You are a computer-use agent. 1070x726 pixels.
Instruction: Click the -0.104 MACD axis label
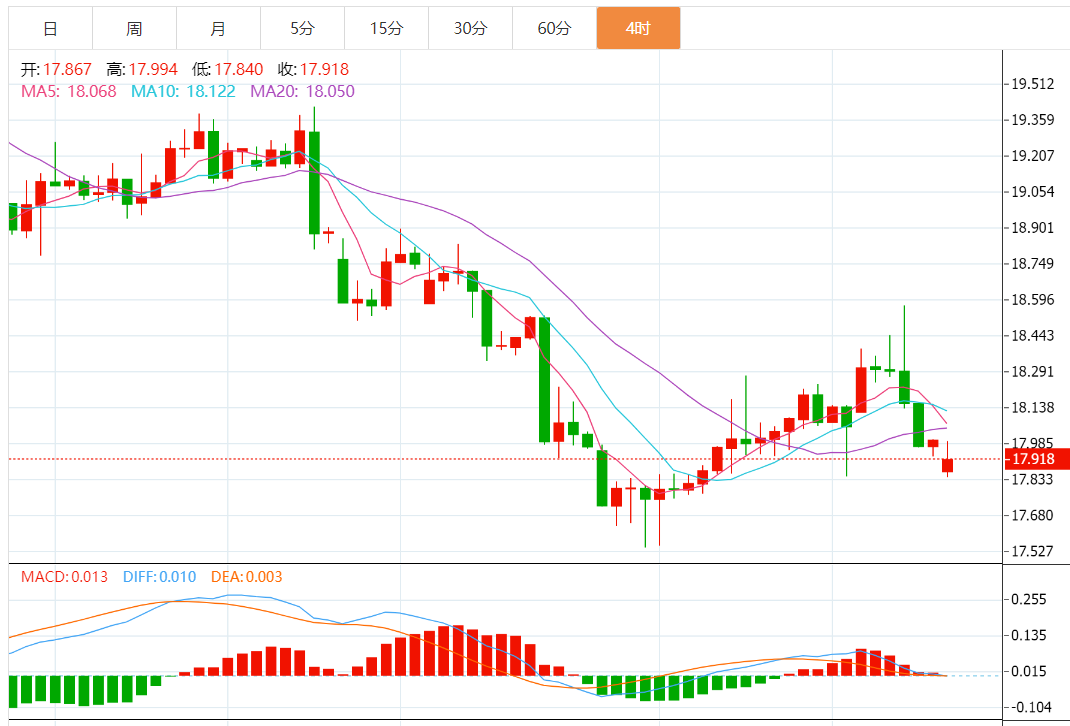click(1031, 707)
